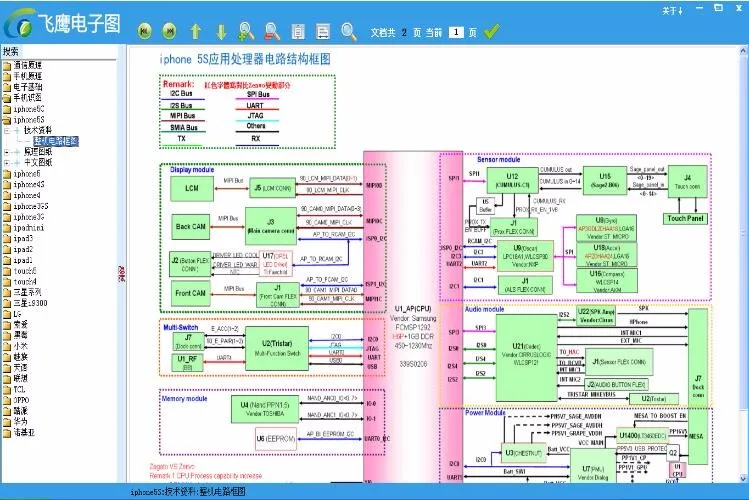Select the iphone5S folder
This screenshot has height=500, width=749.
23,120
